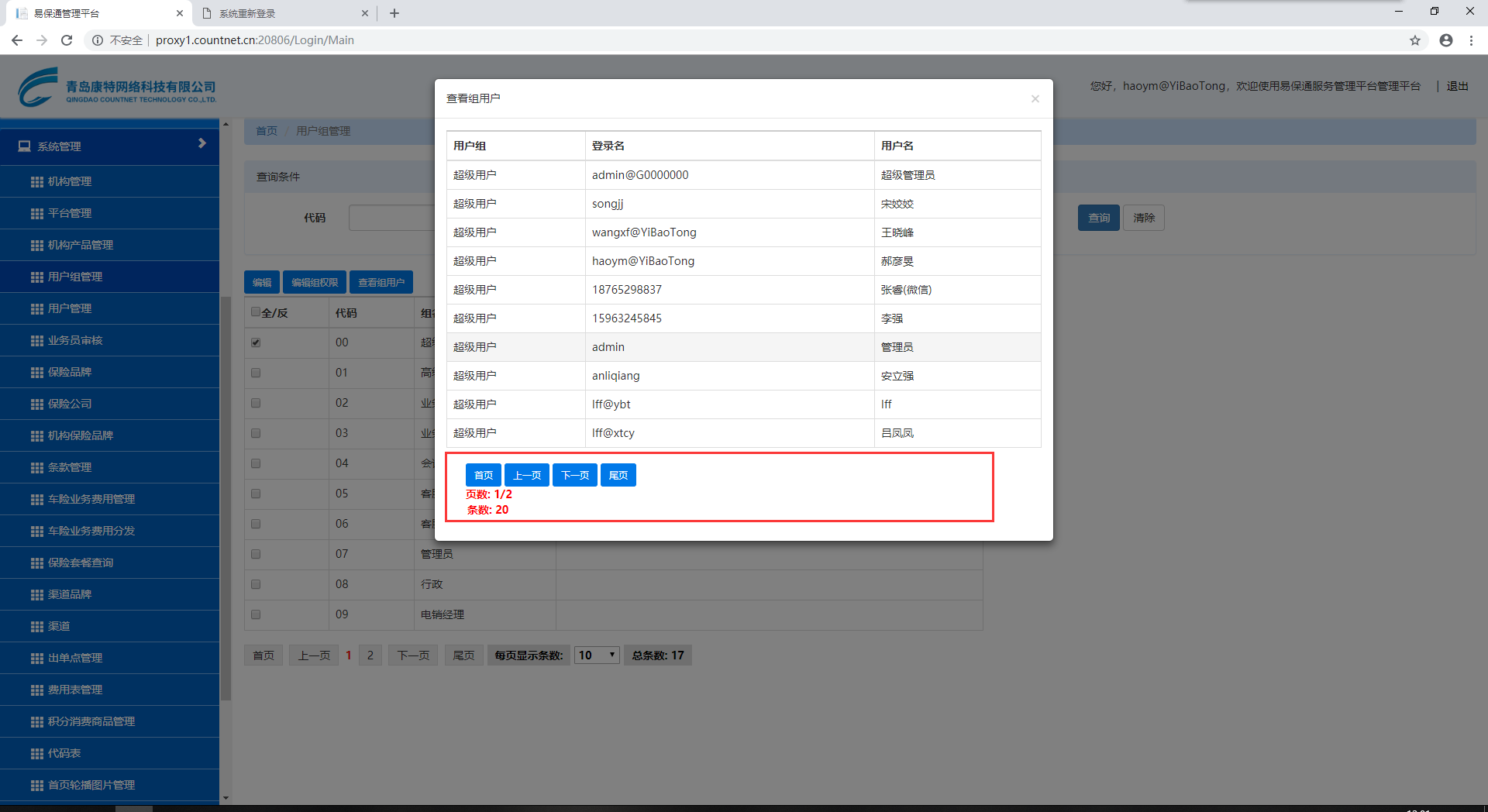Collapse the 系统管理 menu chevron
1488x812 pixels.
tap(202, 143)
